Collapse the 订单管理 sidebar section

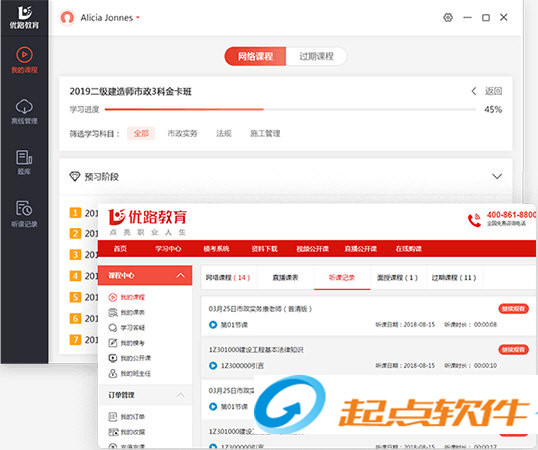point(180,395)
